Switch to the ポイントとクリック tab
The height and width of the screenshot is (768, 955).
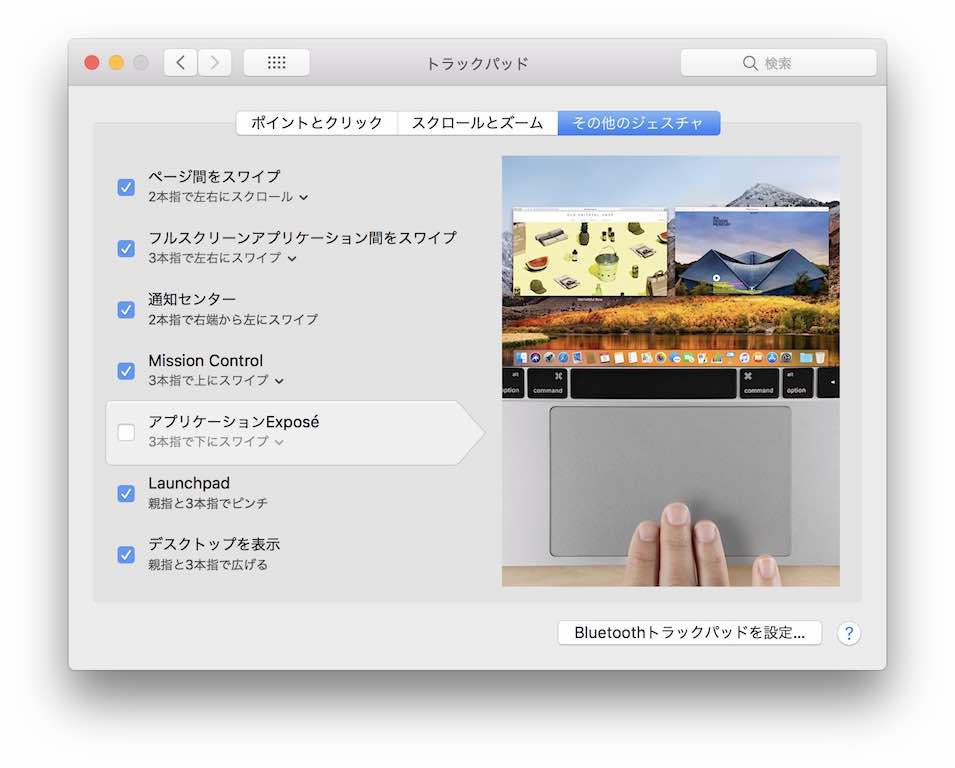[x=316, y=122]
